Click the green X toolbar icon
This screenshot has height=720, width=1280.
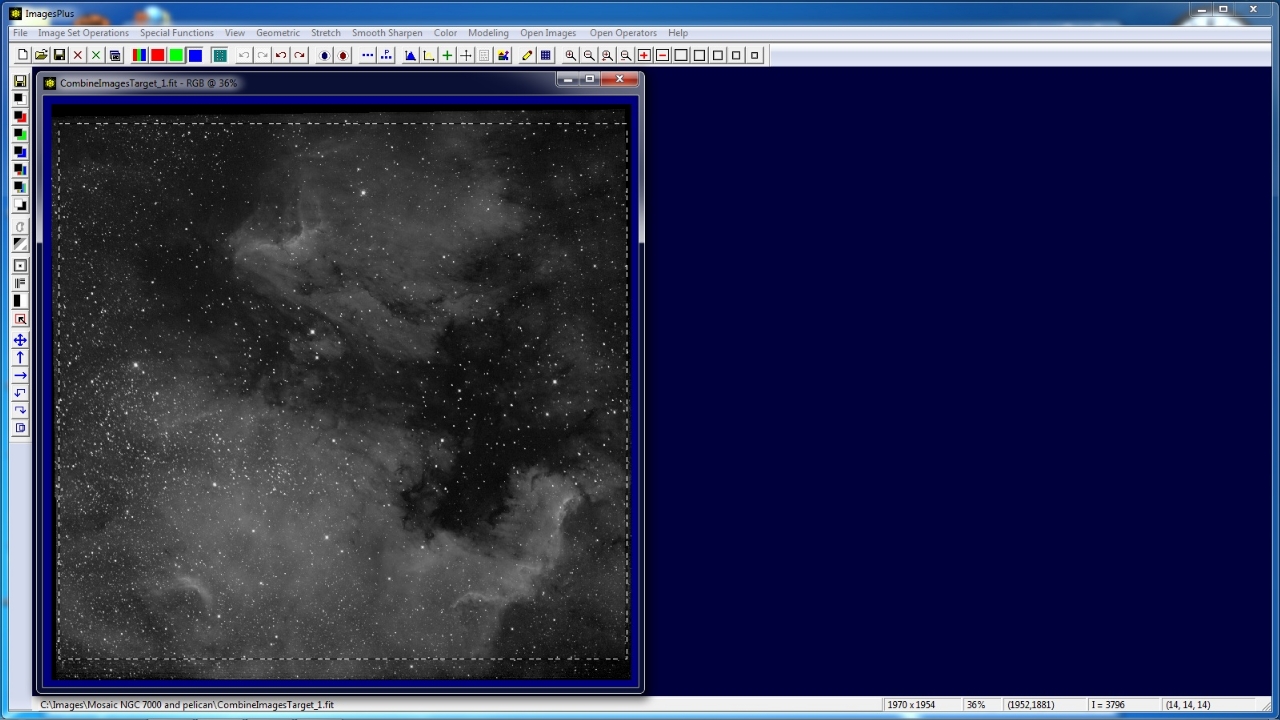[96, 55]
